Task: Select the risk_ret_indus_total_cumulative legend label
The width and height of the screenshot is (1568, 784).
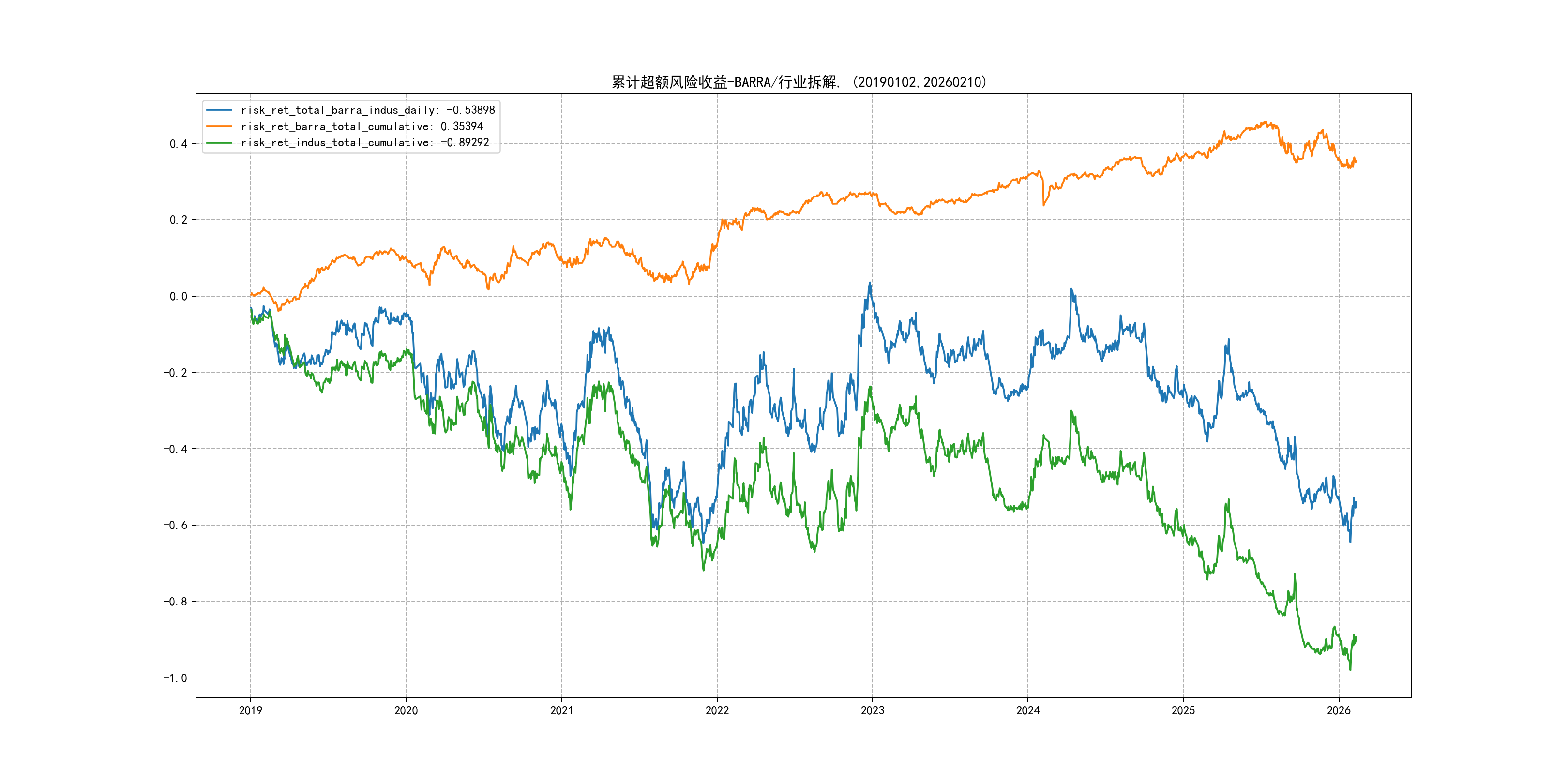Action: (x=364, y=142)
